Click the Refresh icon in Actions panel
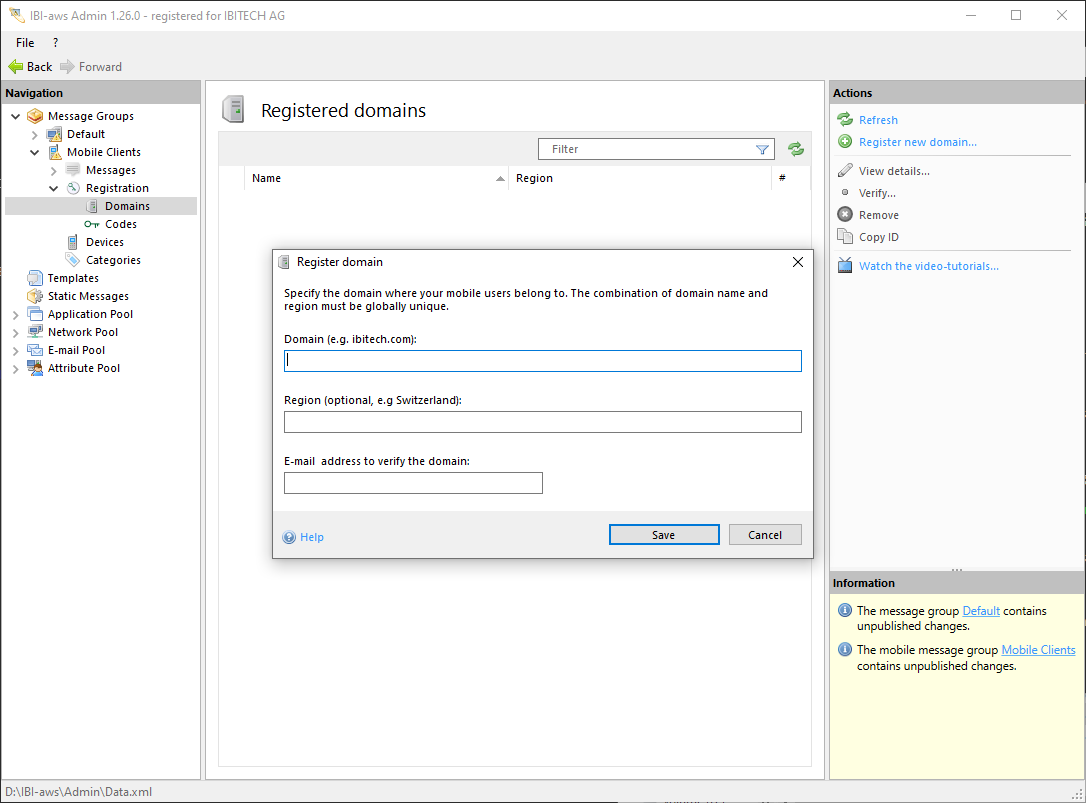This screenshot has height=803, width=1086. point(845,120)
